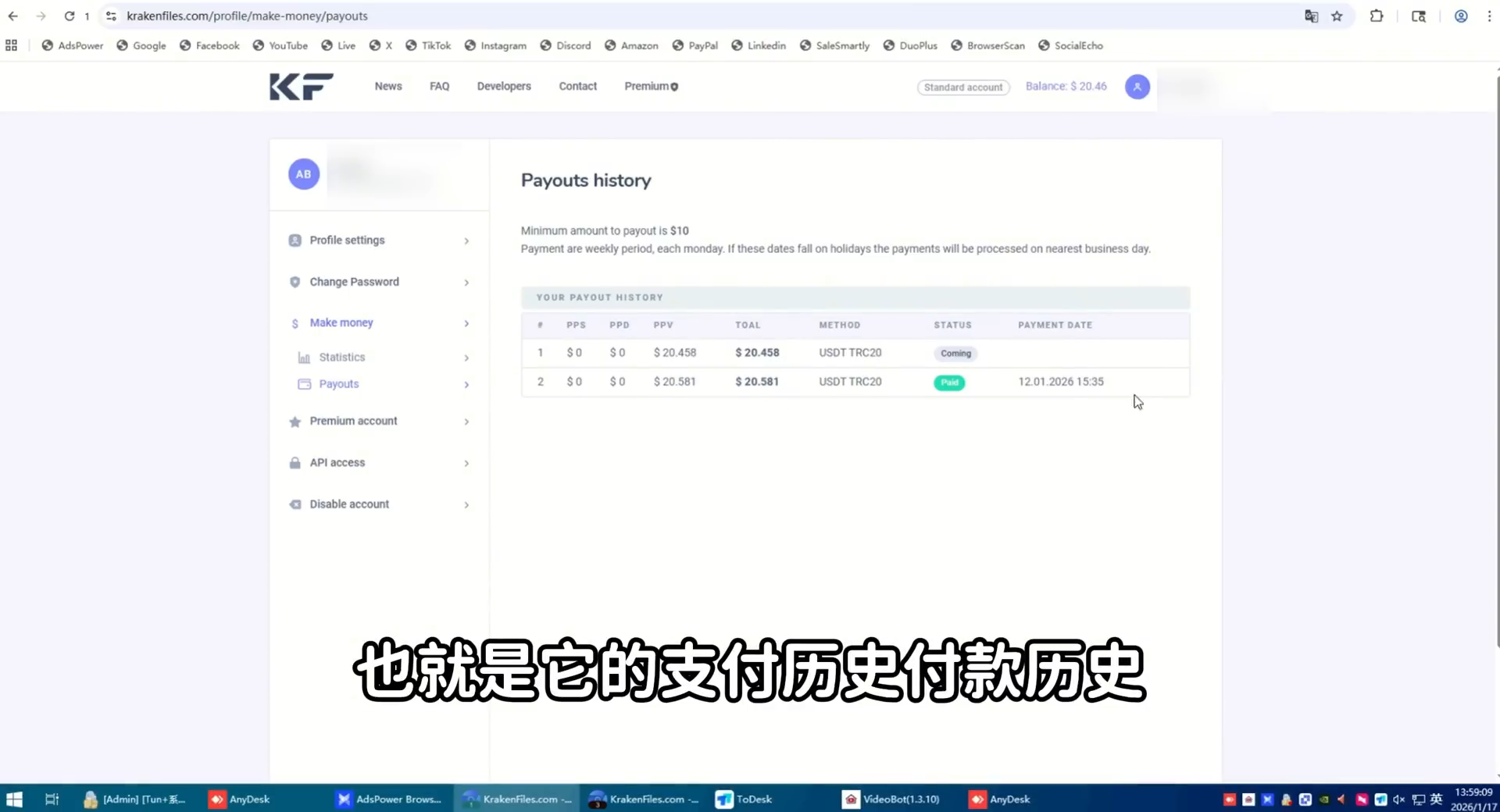Screen dimensions: 1500x812
Task: Click the KF KrakenFiles logo
Action: coord(302,87)
